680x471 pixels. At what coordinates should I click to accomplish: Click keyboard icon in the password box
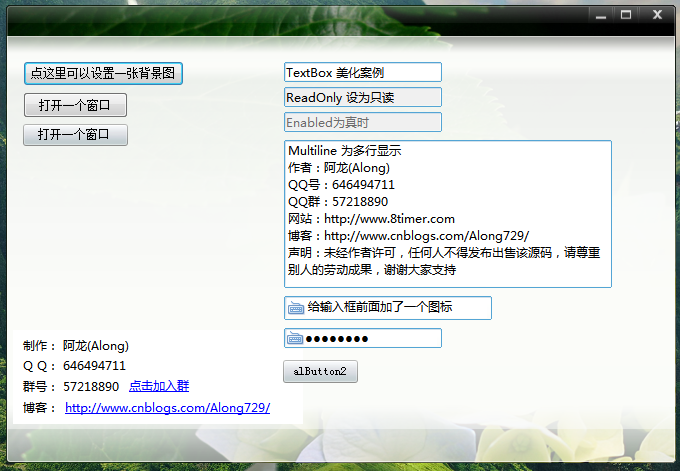tap(295, 338)
